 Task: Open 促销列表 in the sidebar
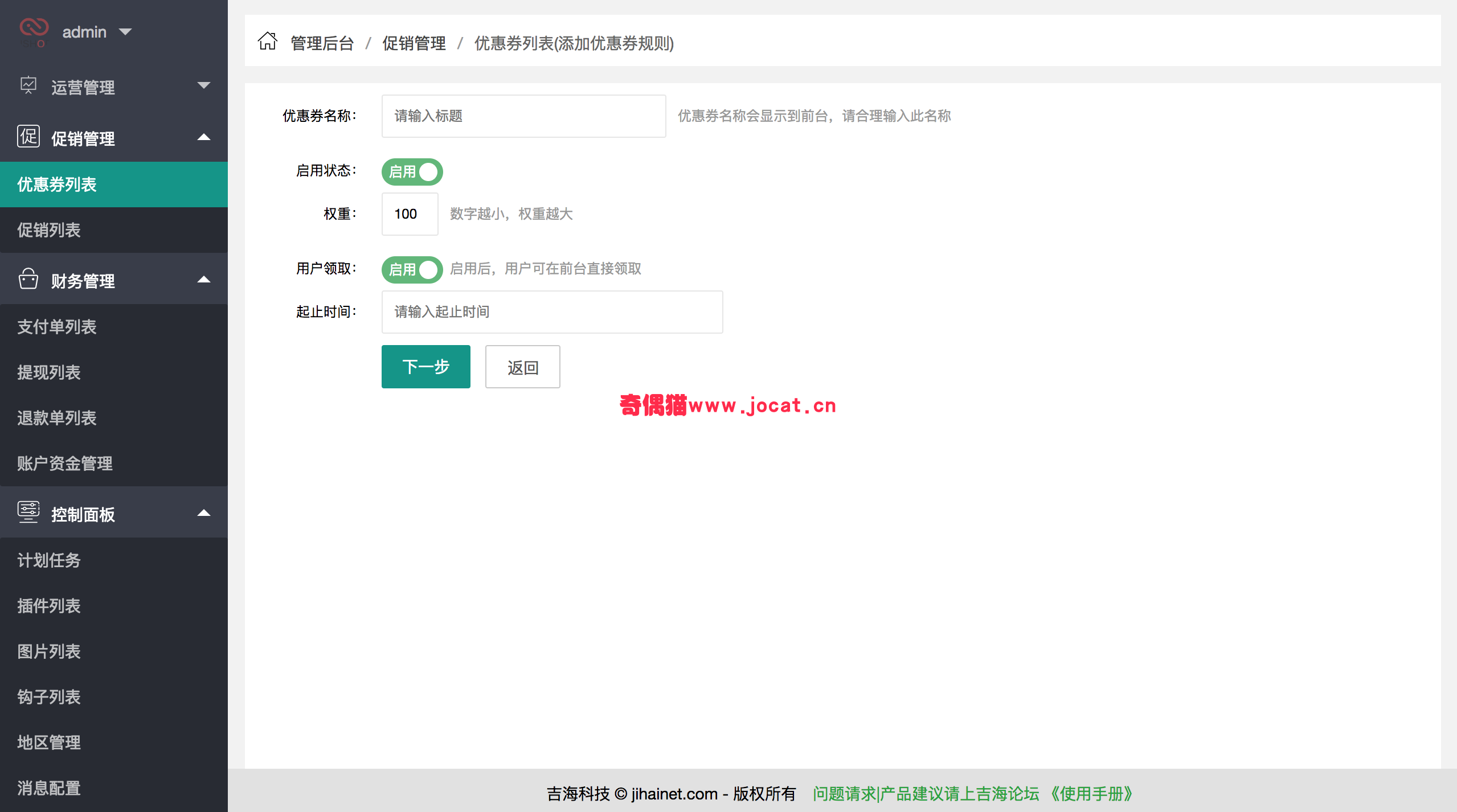point(114,230)
